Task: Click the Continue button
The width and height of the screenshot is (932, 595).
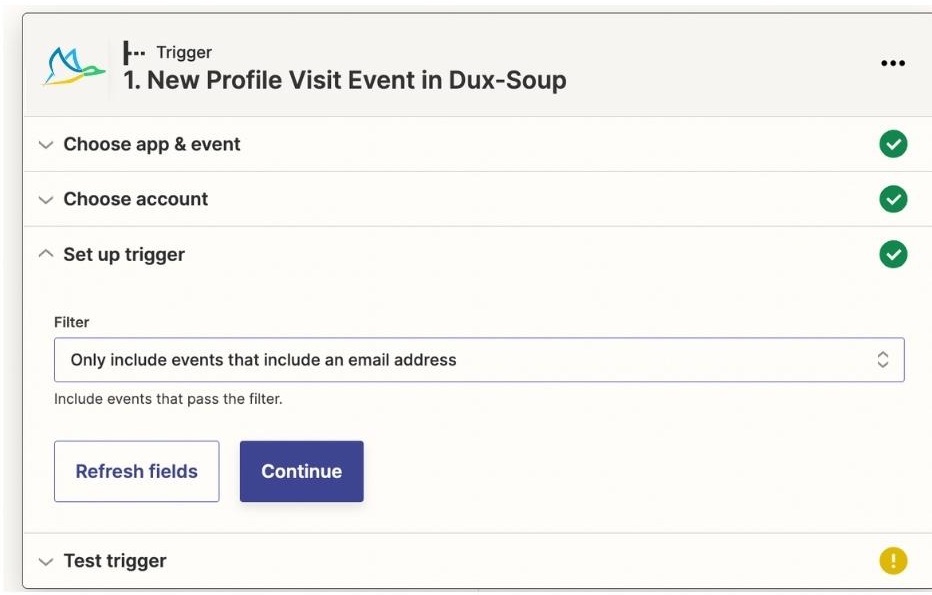Action: pos(301,471)
